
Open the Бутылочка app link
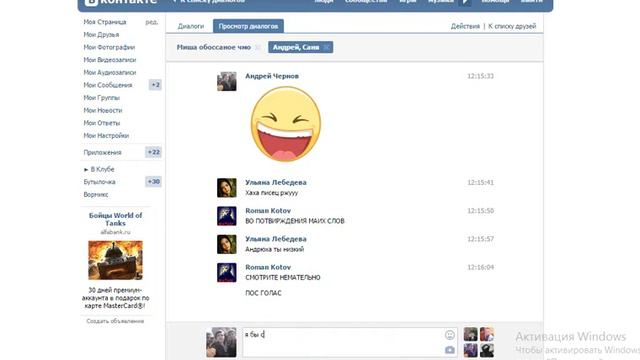[100, 182]
